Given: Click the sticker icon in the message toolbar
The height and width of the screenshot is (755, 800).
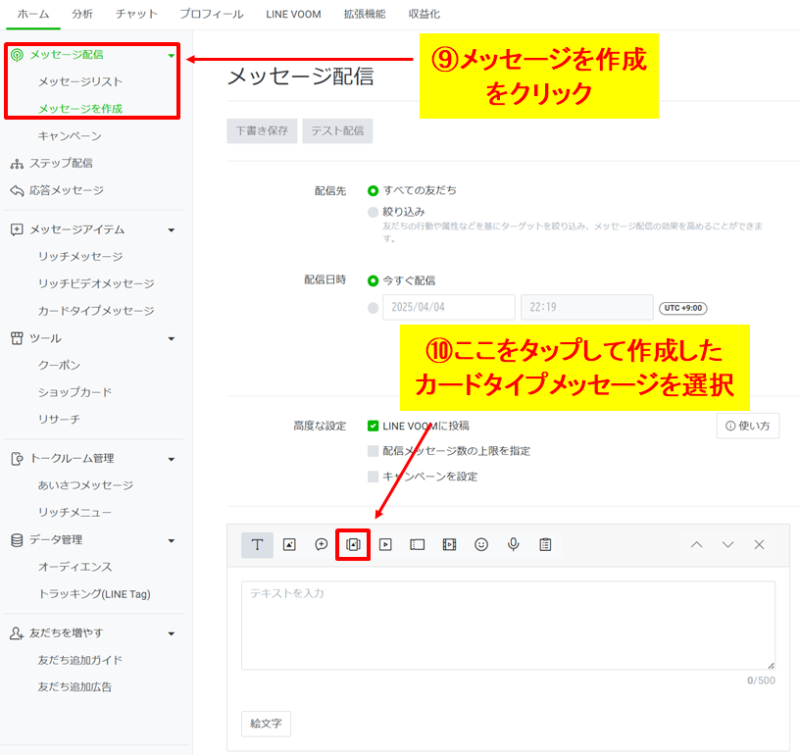Looking at the screenshot, I should (x=321, y=545).
